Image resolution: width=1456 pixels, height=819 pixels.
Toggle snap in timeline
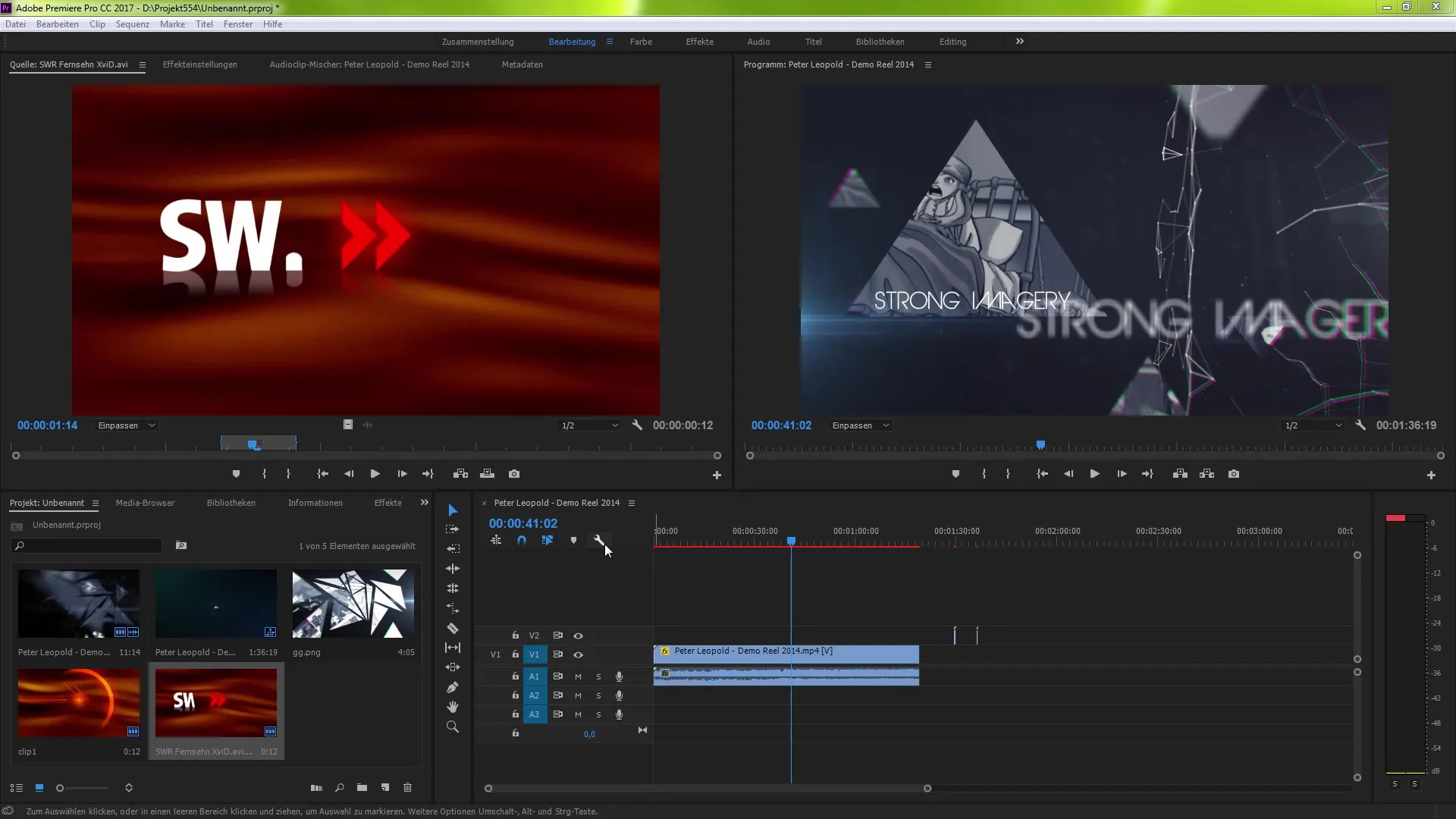point(522,541)
